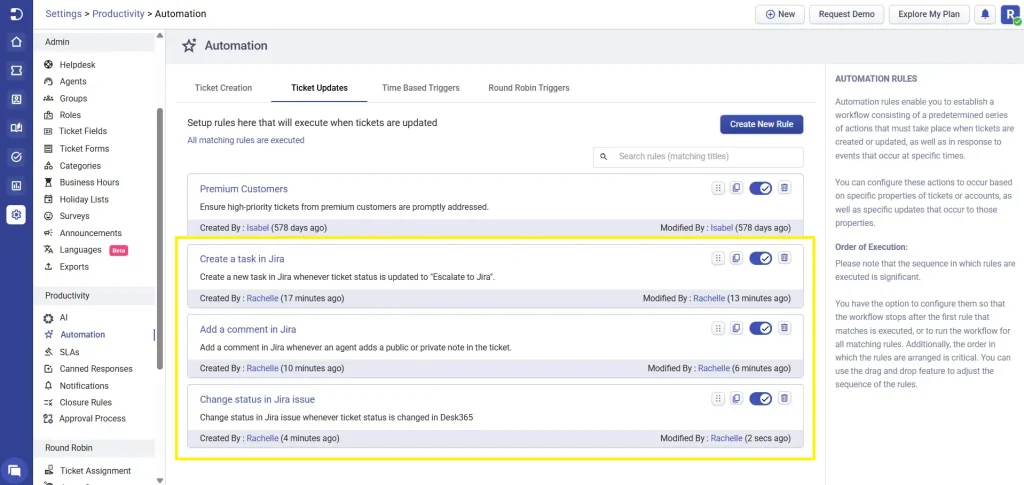Clone the Create a task in Jira rule
1024x485 pixels.
click(736, 258)
